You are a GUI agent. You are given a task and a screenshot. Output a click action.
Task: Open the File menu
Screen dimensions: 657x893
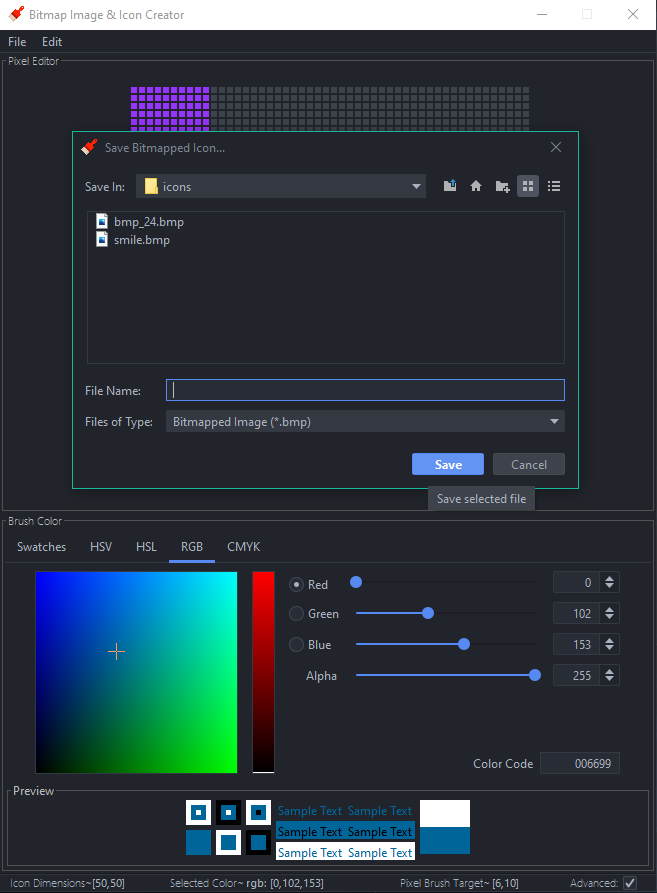[17, 42]
